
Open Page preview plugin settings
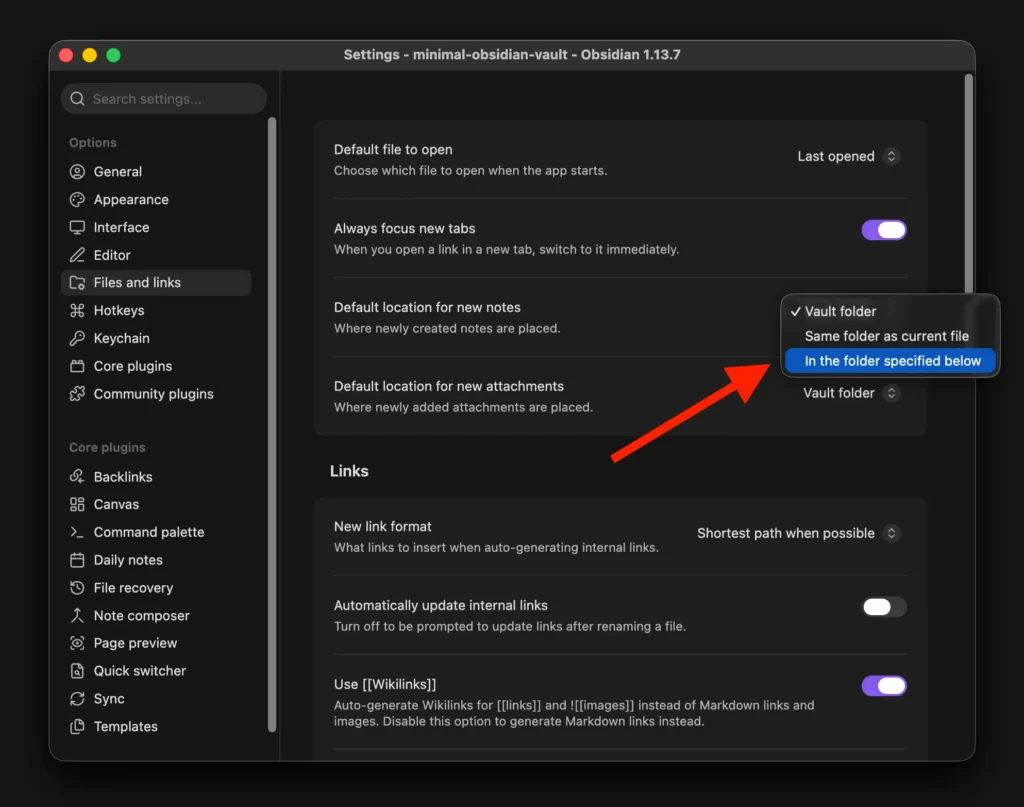point(156,643)
